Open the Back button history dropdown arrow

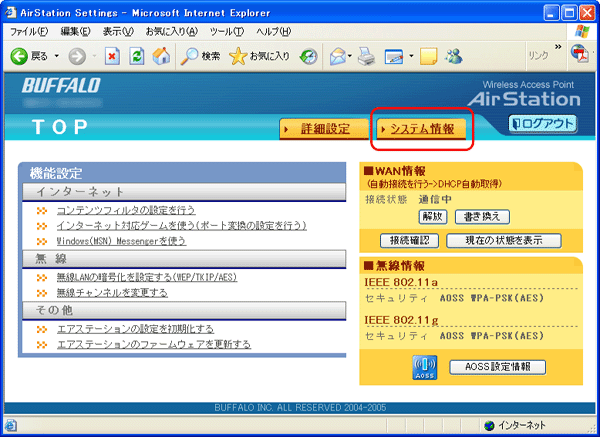[57, 56]
